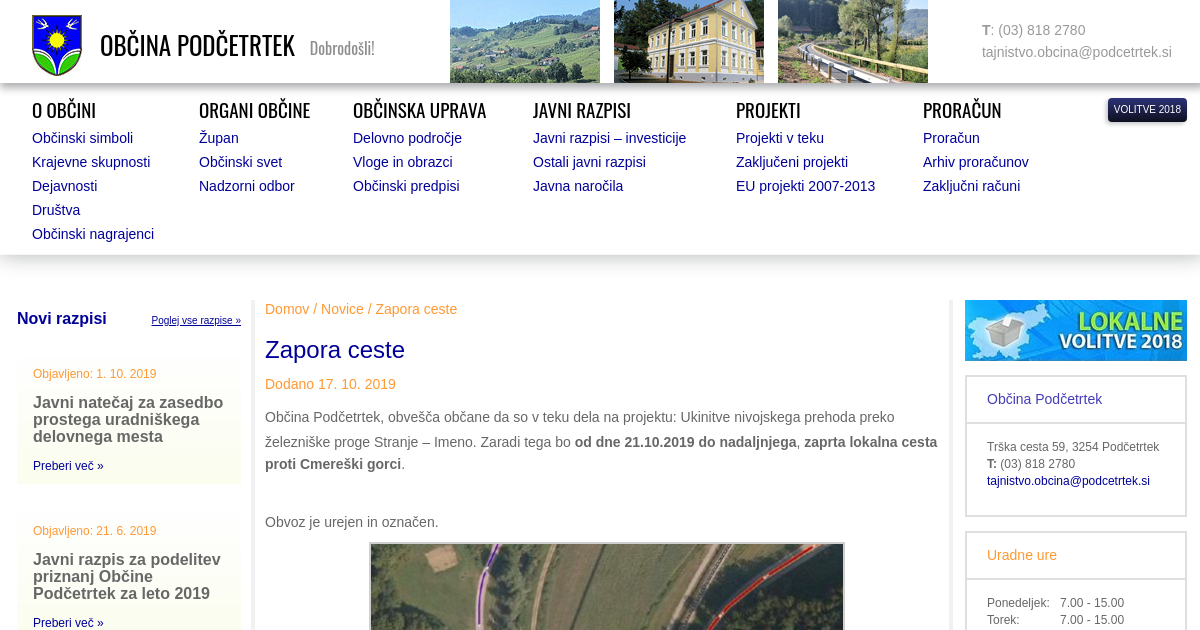The image size is (1200, 630).
Task: Open the Domov breadcrumb link
Action: point(287,309)
